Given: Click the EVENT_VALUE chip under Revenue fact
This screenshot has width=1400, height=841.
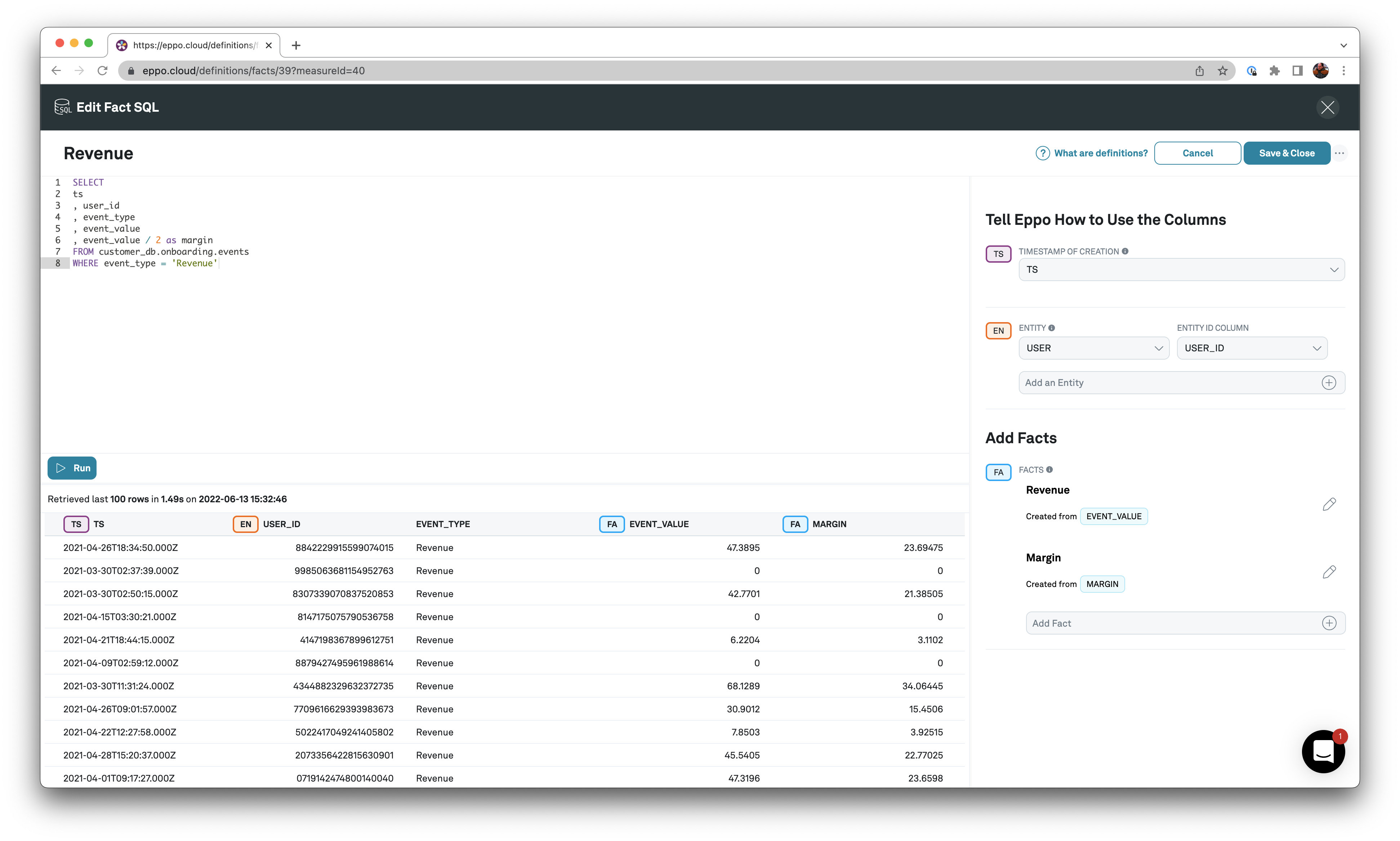Looking at the screenshot, I should point(1113,516).
